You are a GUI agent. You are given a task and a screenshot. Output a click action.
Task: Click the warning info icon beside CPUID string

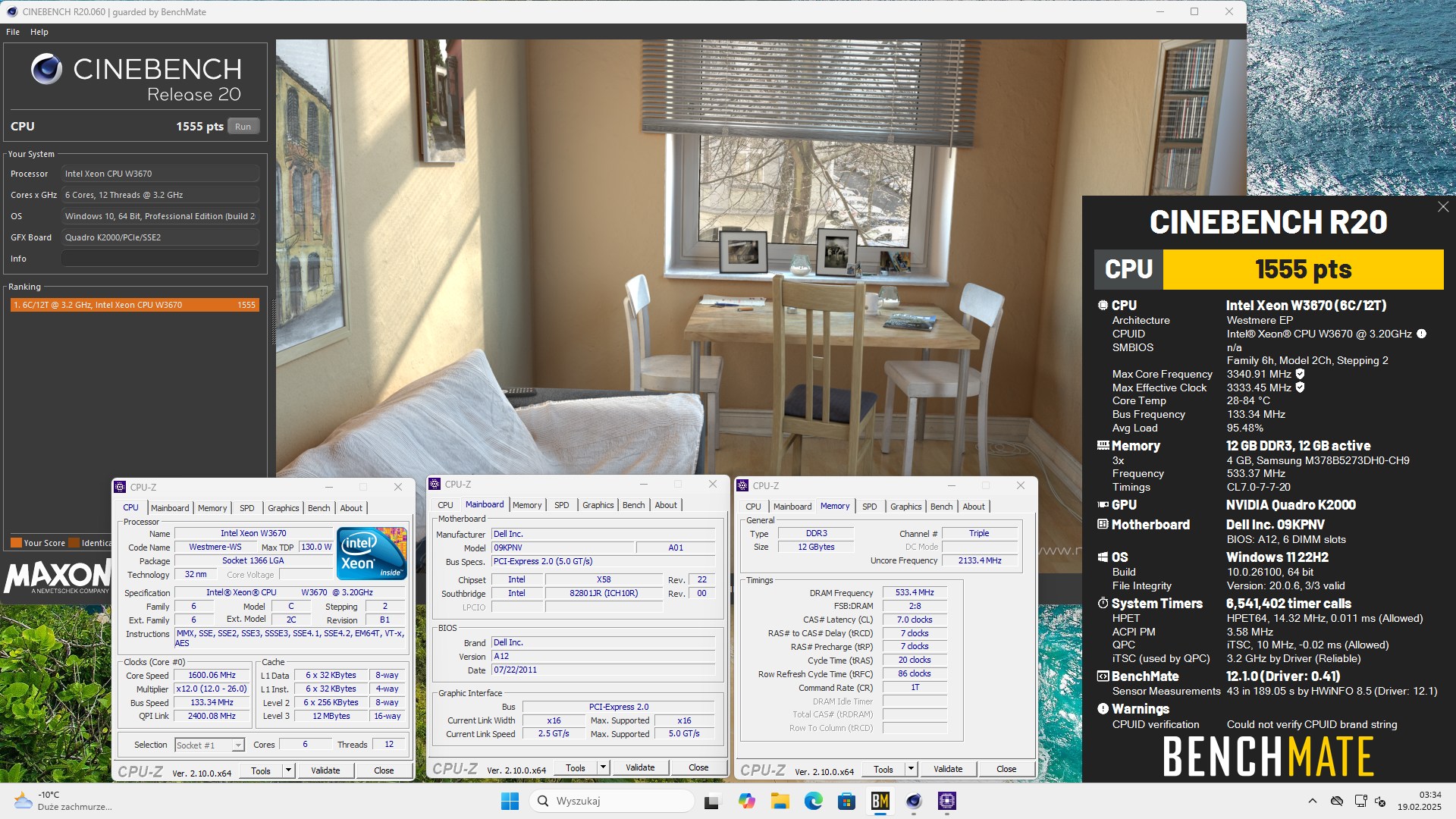click(1422, 334)
